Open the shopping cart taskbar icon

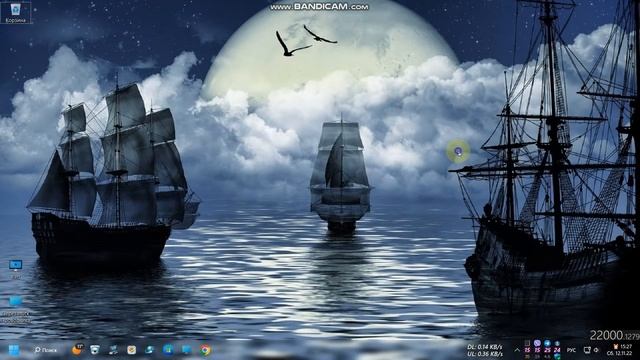(x=113, y=349)
